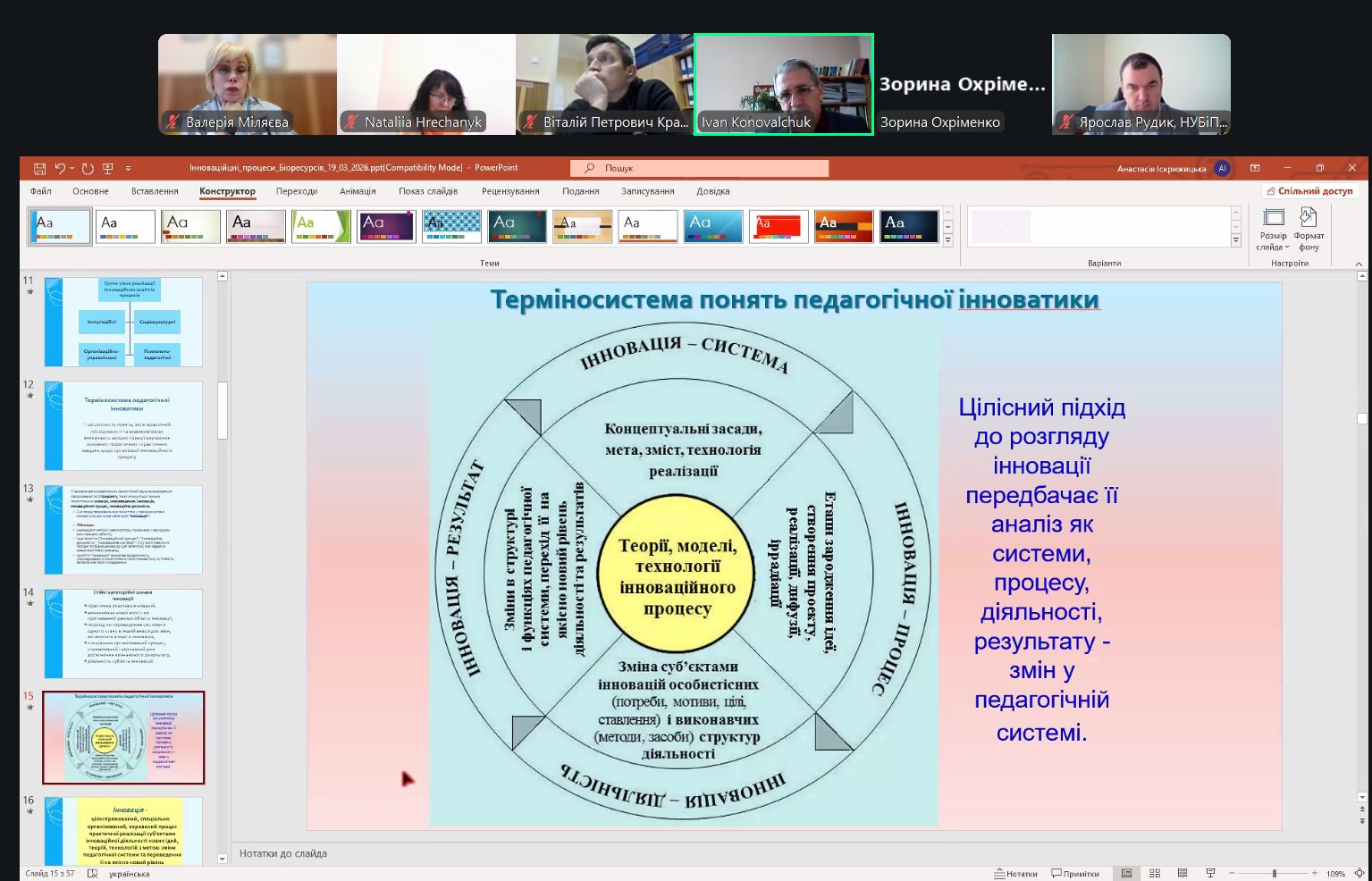This screenshot has width=1372, height=881.
Task: Switch to the Подання tab
Action: coord(581,191)
